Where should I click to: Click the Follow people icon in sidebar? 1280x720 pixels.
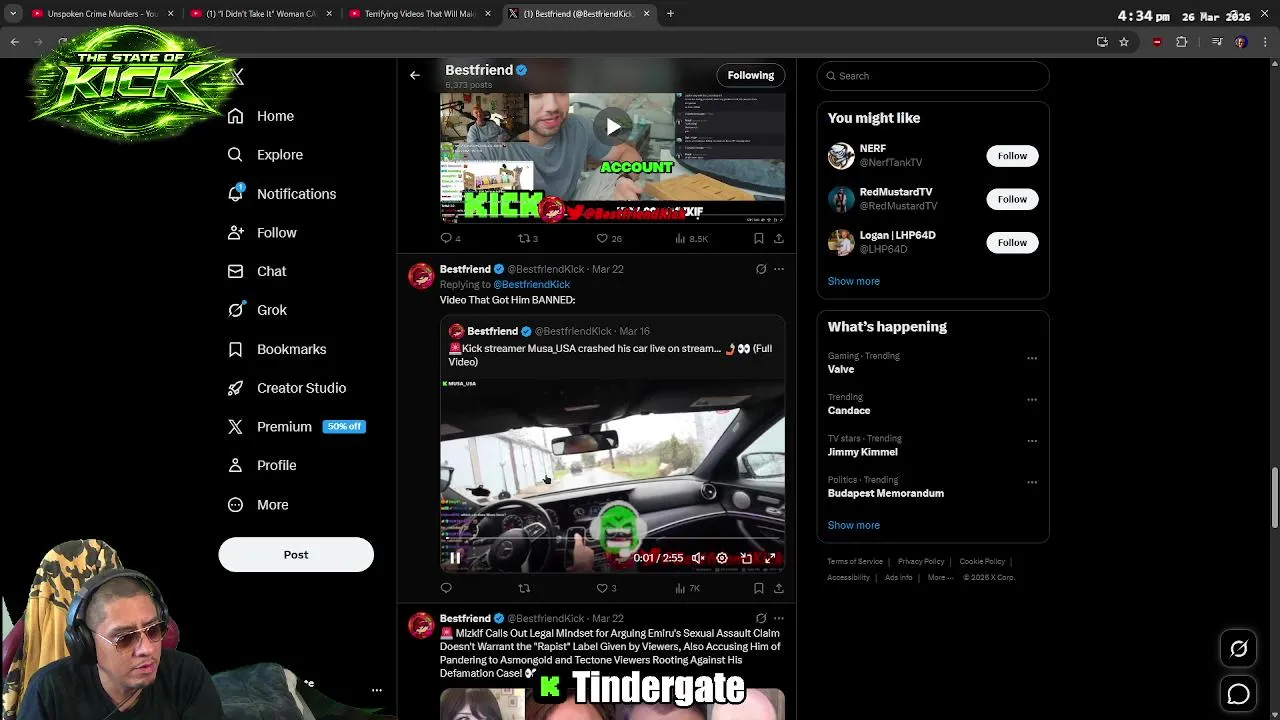pyautogui.click(x=235, y=233)
